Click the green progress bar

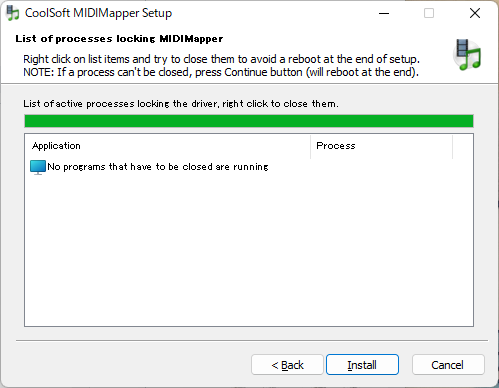tap(249, 121)
